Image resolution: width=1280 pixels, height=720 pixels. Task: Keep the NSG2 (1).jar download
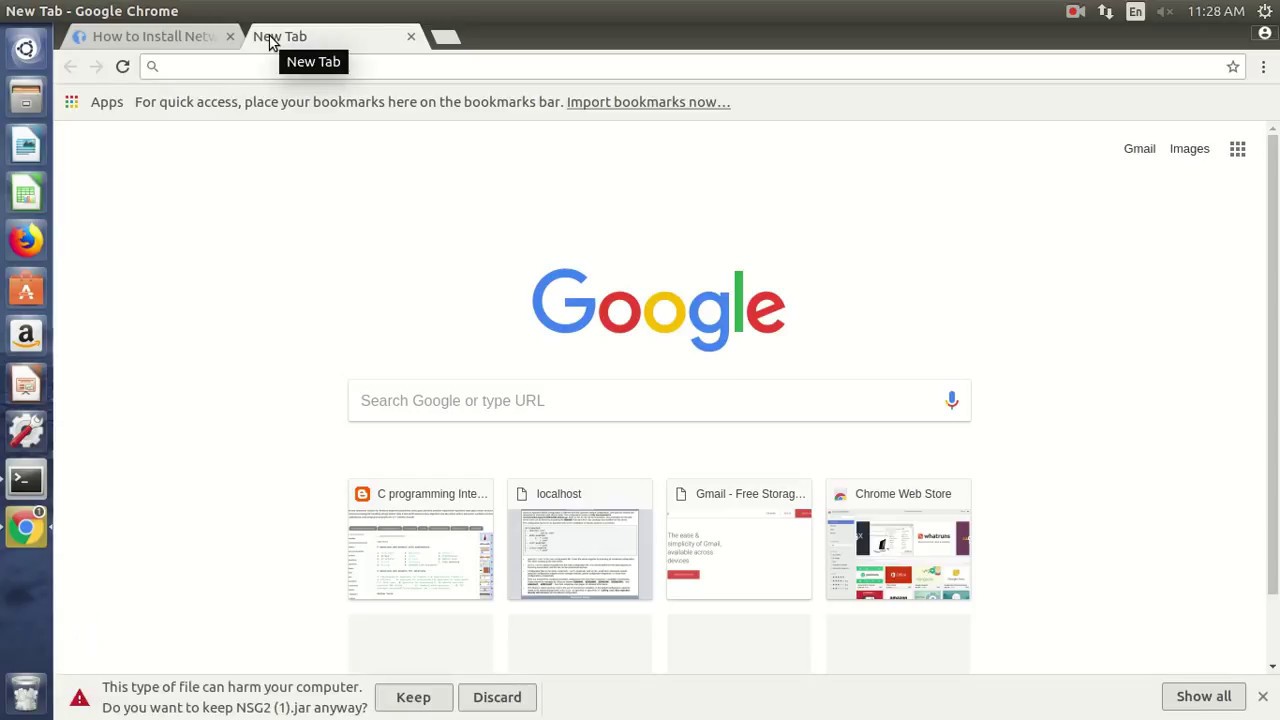413,697
